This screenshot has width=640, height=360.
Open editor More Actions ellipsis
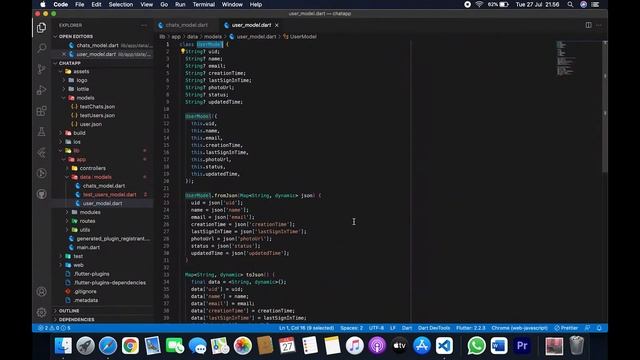[599, 25]
